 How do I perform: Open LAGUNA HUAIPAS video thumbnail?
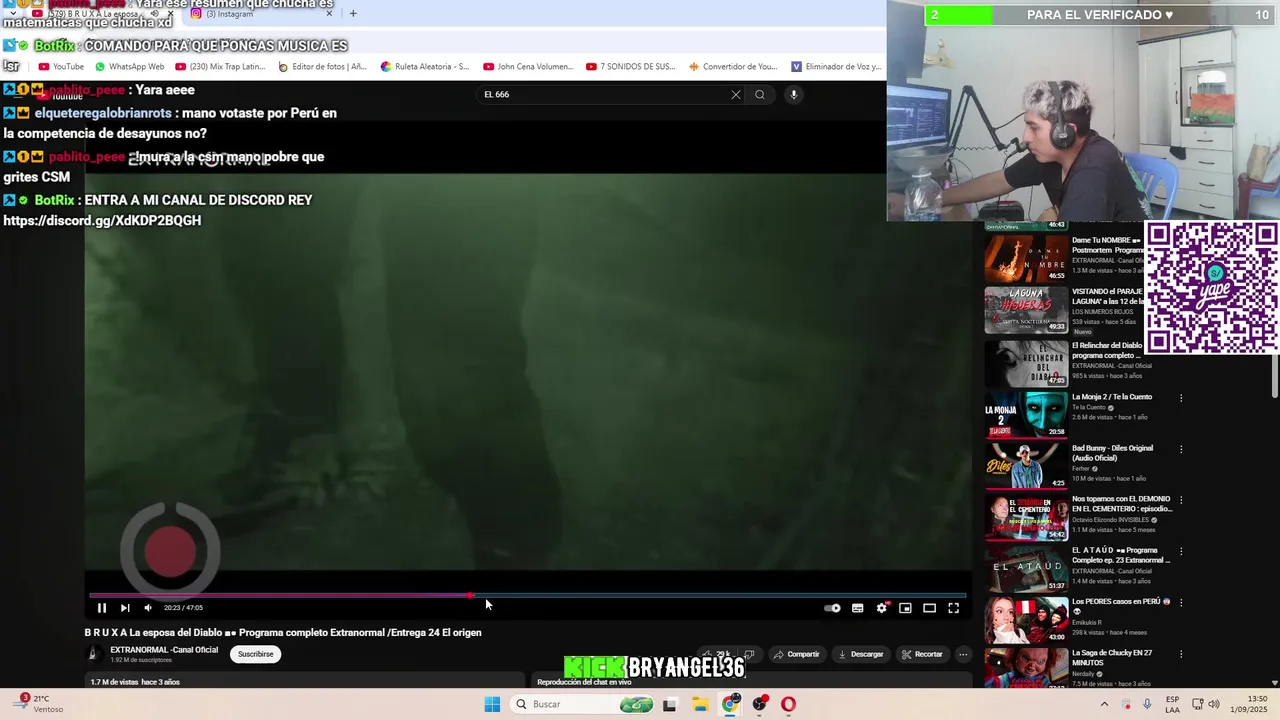click(1026, 310)
